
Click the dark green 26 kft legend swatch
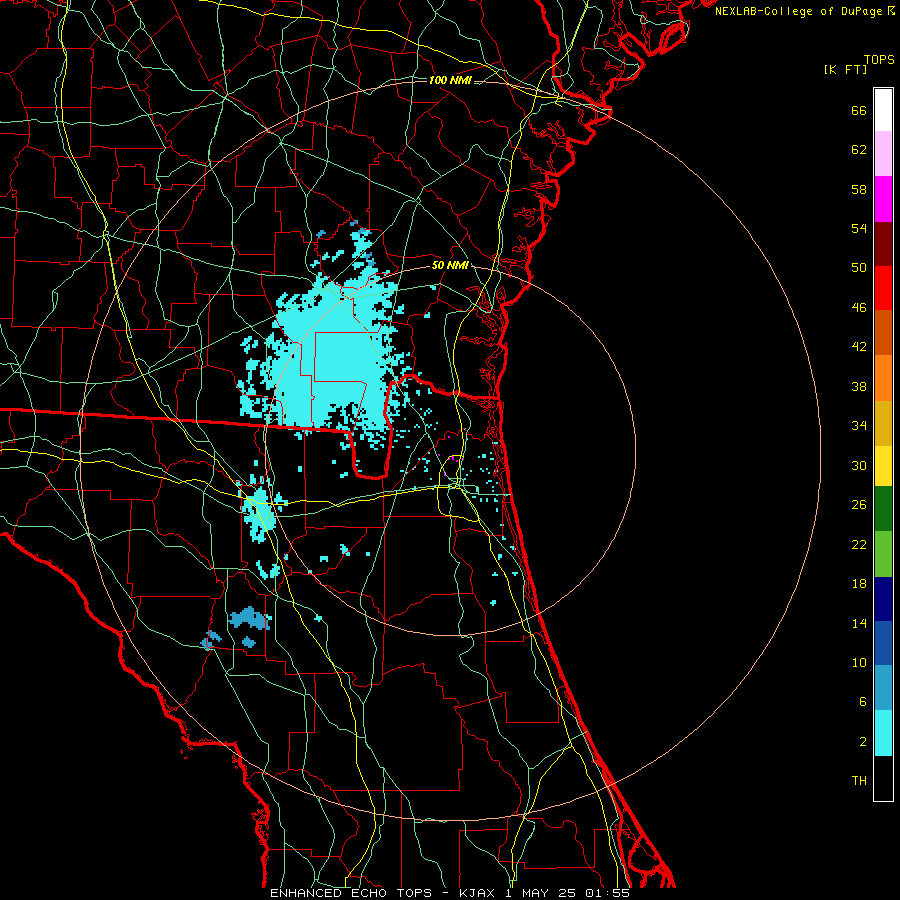pos(883,509)
